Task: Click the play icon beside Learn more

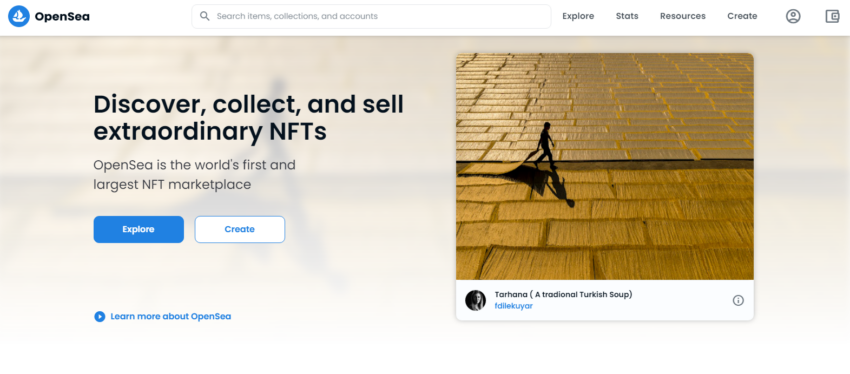Action: [x=99, y=317]
